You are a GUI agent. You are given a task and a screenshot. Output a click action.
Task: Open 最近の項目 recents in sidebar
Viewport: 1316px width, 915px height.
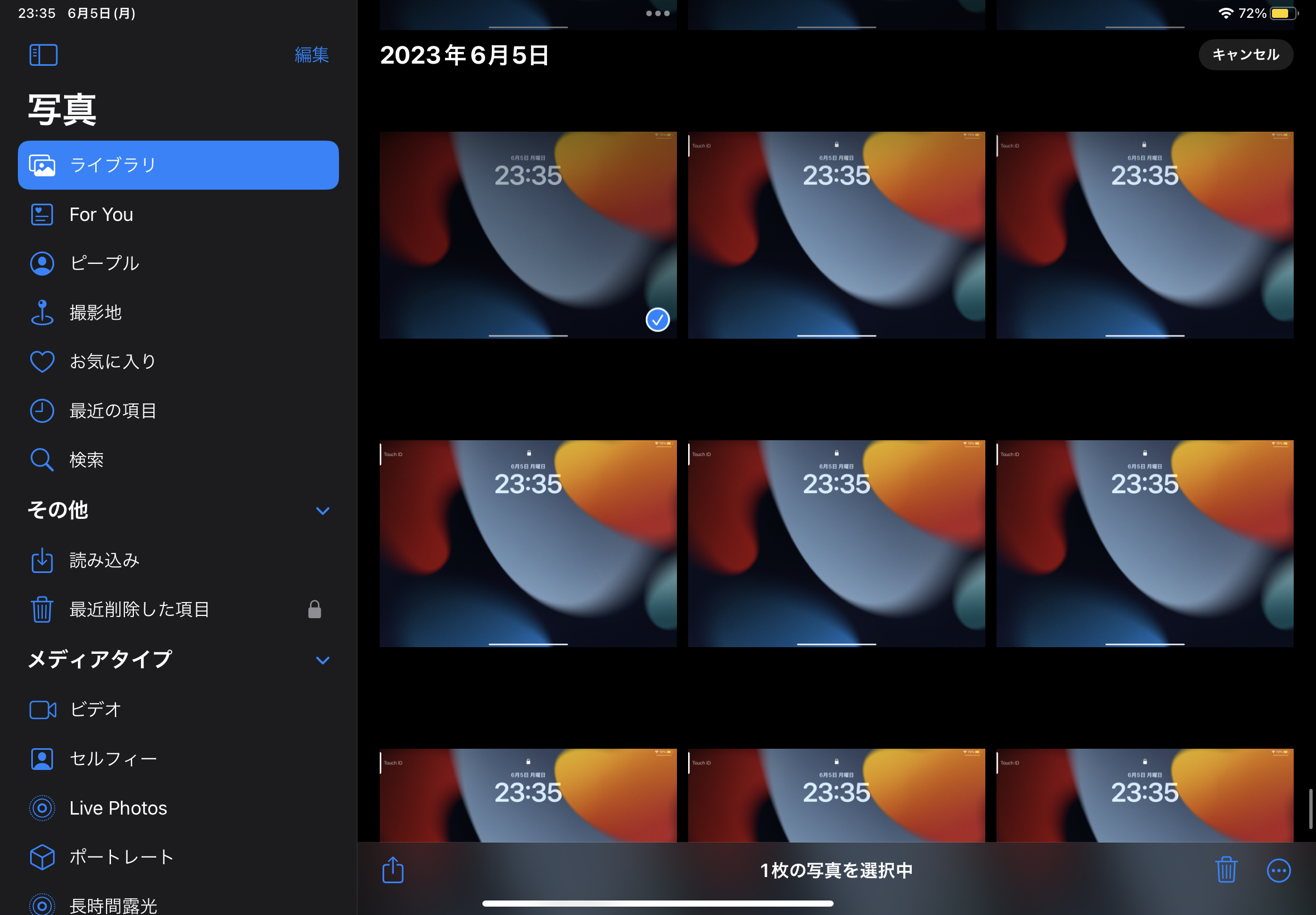coord(112,411)
